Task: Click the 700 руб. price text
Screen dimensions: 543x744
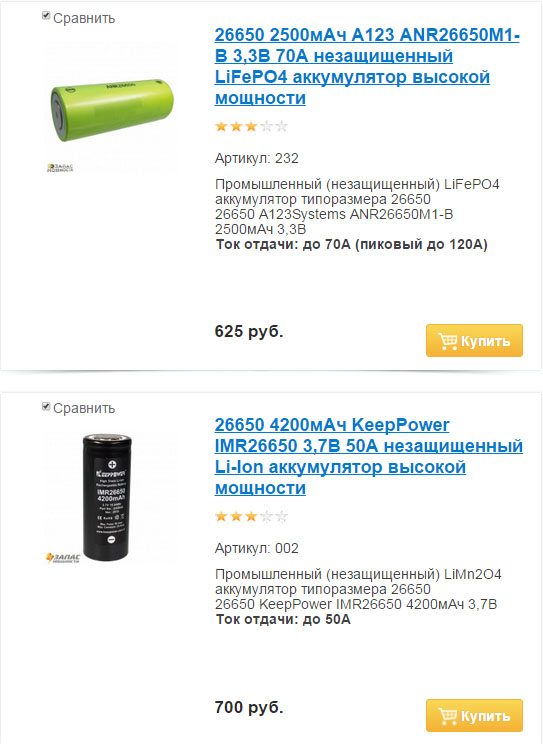Action: pos(249,707)
